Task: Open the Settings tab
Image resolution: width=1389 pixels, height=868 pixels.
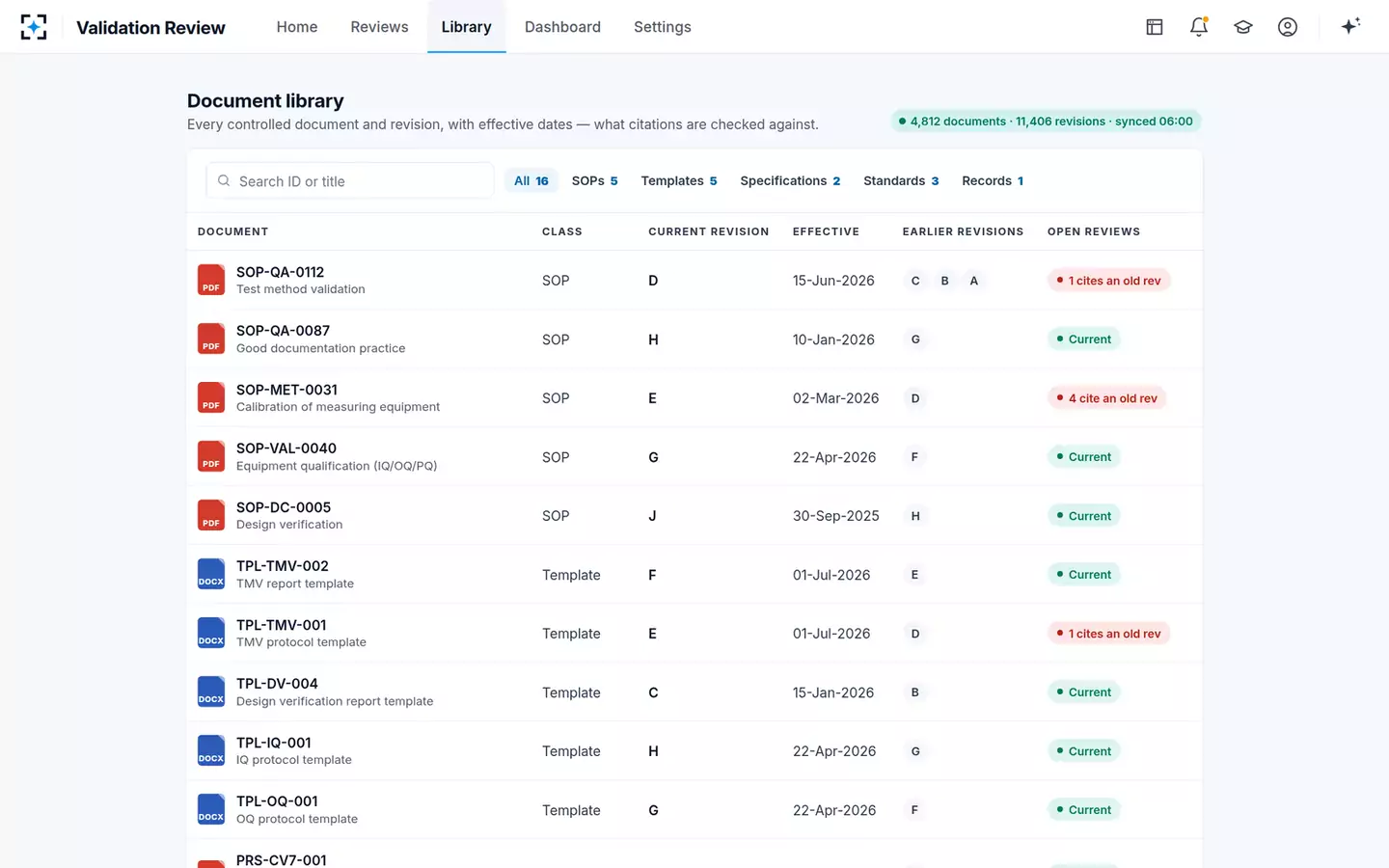Action: tap(663, 27)
